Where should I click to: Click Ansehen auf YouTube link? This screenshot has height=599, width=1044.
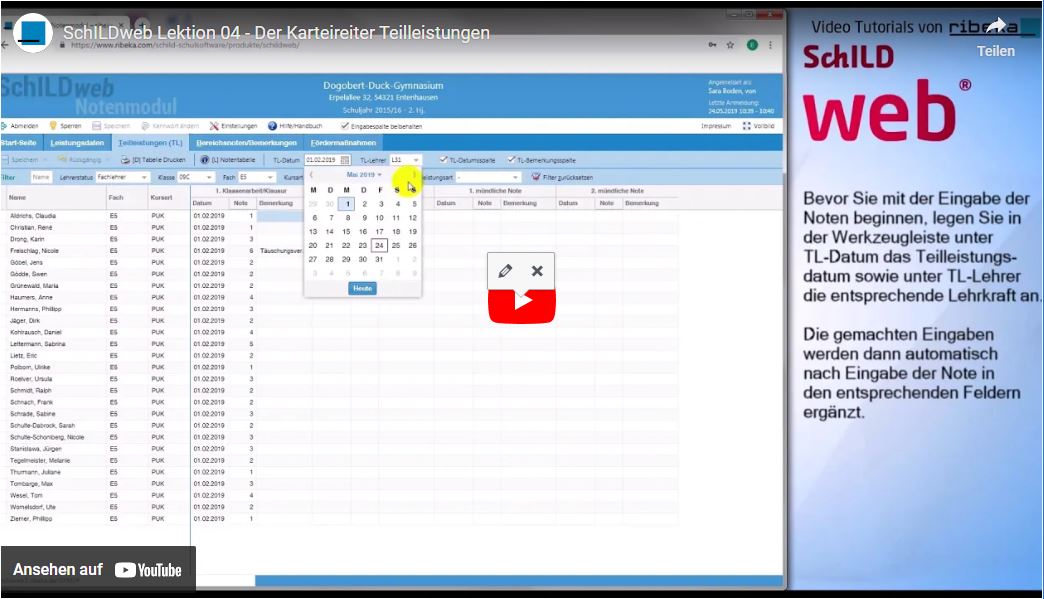pyautogui.click(x=98, y=570)
